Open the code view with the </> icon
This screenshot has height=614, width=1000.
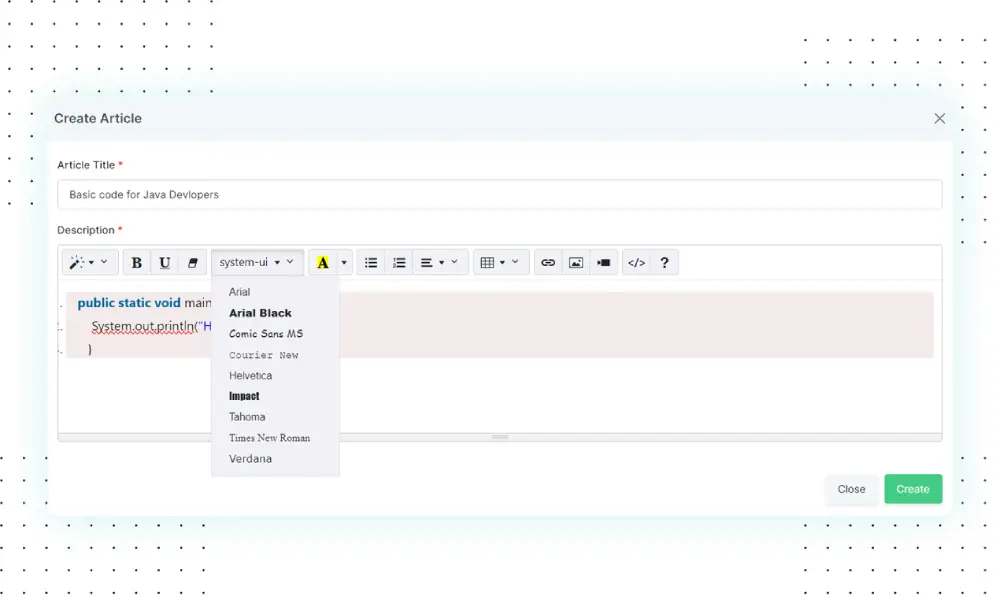point(636,262)
